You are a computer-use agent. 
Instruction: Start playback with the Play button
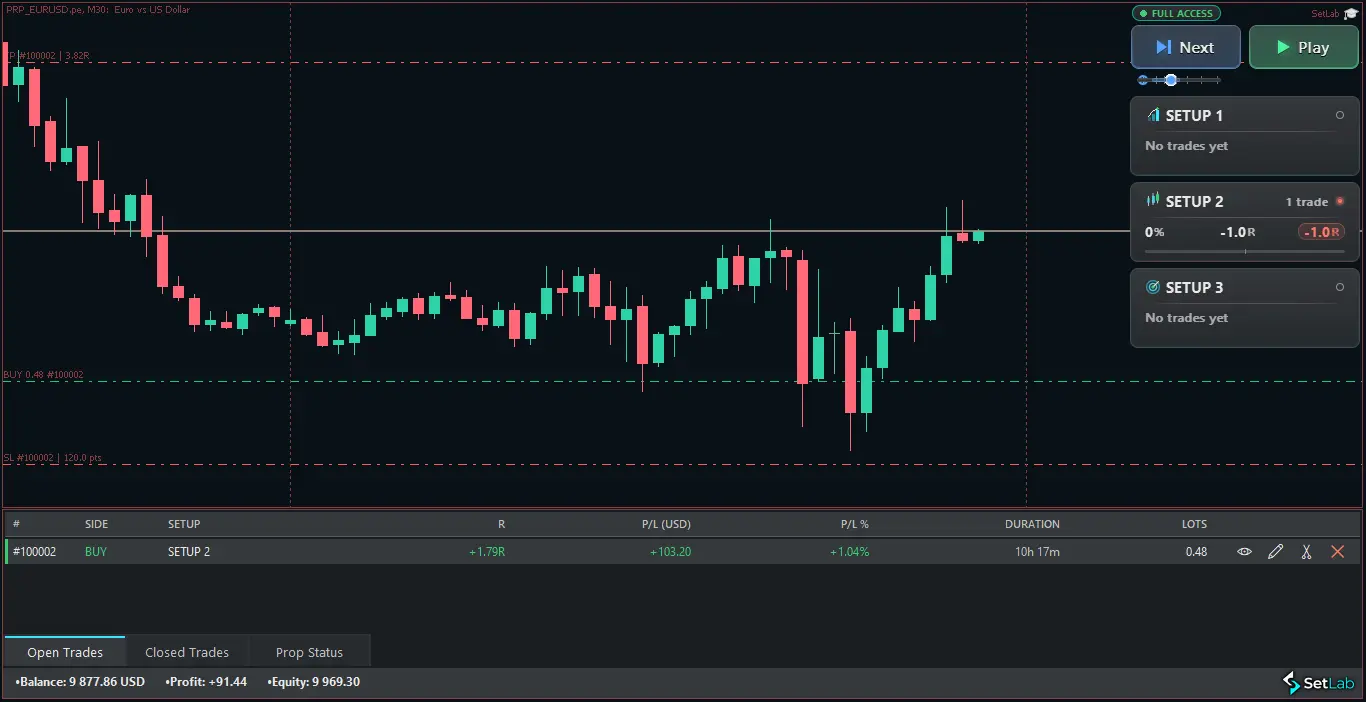point(1304,47)
